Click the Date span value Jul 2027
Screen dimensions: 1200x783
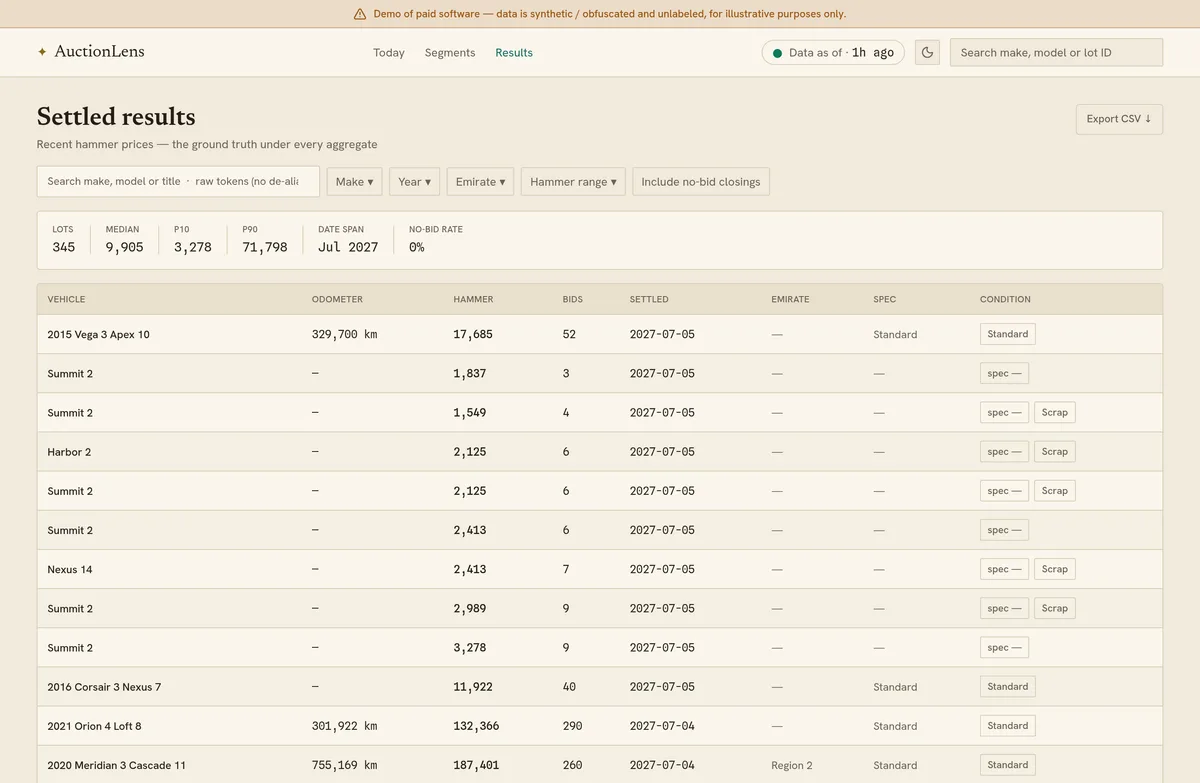(x=348, y=247)
